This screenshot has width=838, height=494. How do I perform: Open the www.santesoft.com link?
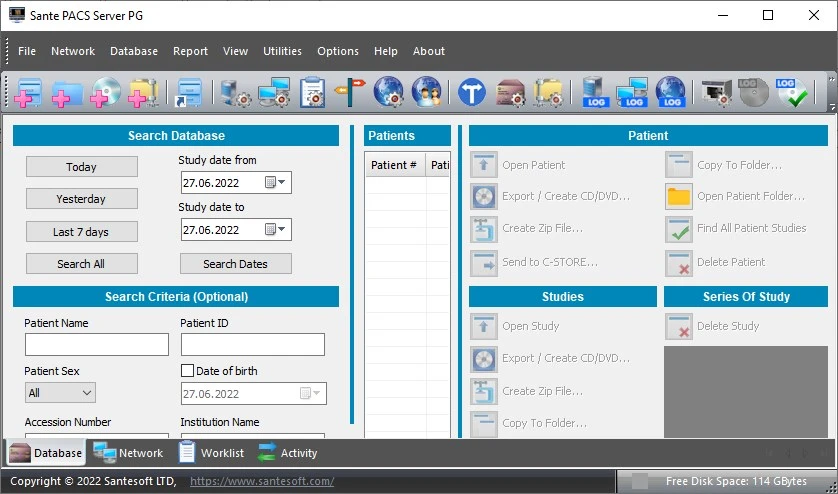click(x=262, y=482)
